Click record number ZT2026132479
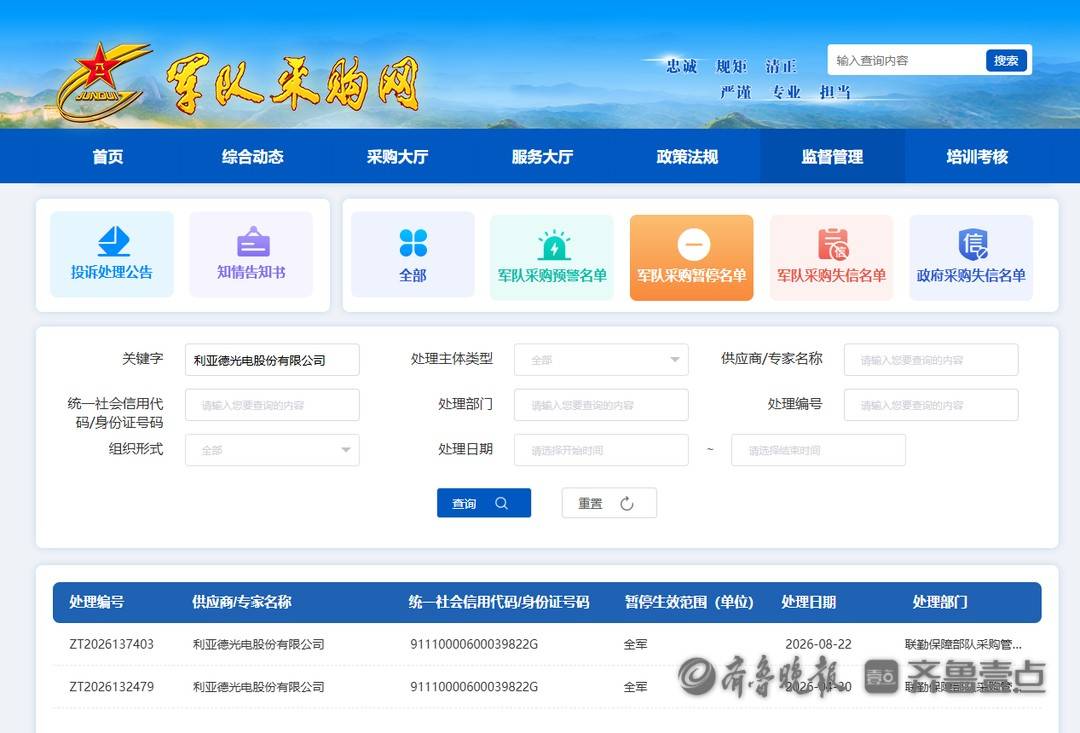This screenshot has height=733, width=1080. (x=112, y=687)
